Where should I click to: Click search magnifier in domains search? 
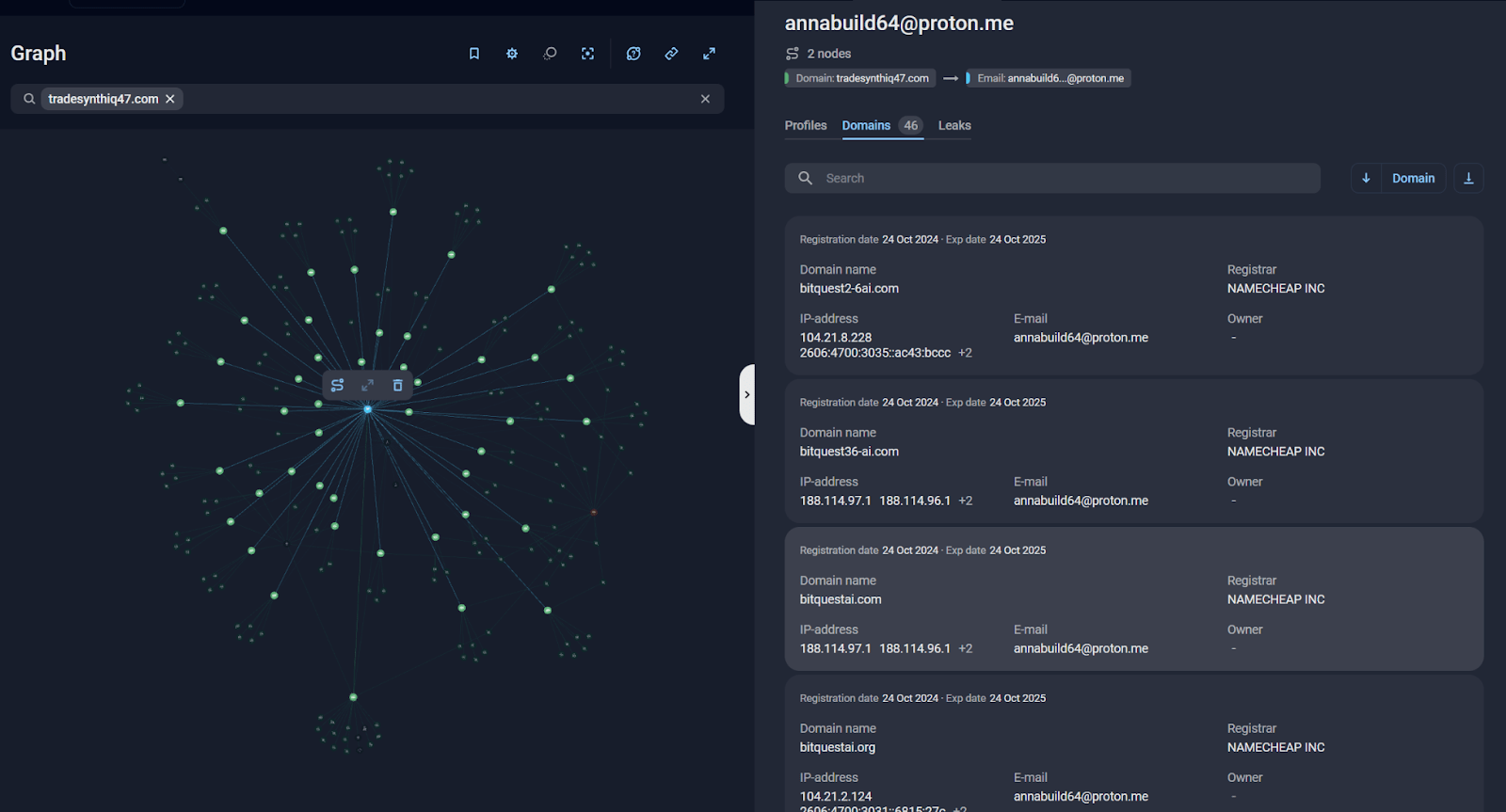(x=805, y=178)
